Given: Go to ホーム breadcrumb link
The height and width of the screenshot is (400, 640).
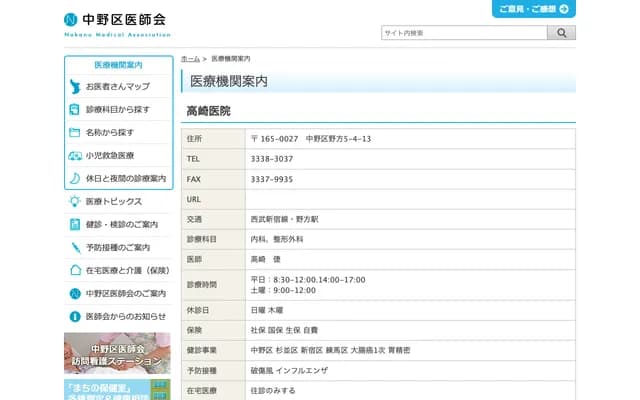Looking at the screenshot, I should pos(190,60).
